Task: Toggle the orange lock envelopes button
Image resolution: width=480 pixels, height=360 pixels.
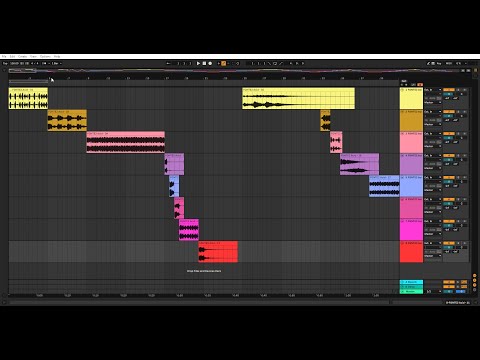Action: click(420, 85)
